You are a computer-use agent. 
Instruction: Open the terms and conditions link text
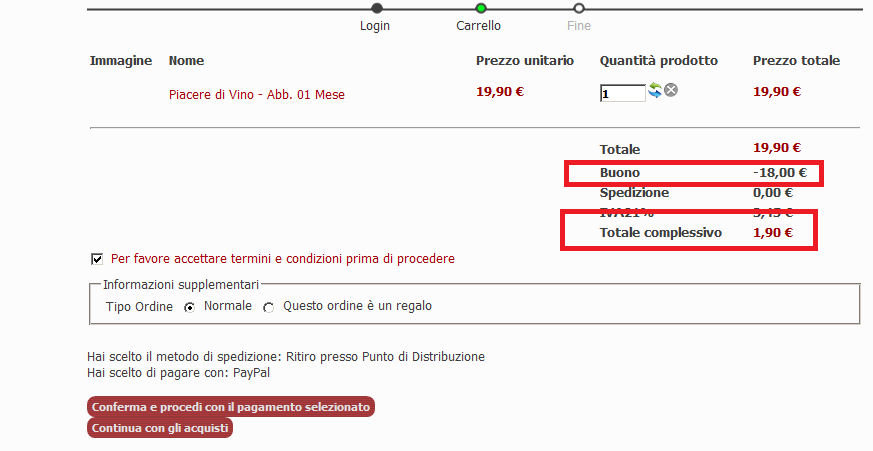point(283,259)
